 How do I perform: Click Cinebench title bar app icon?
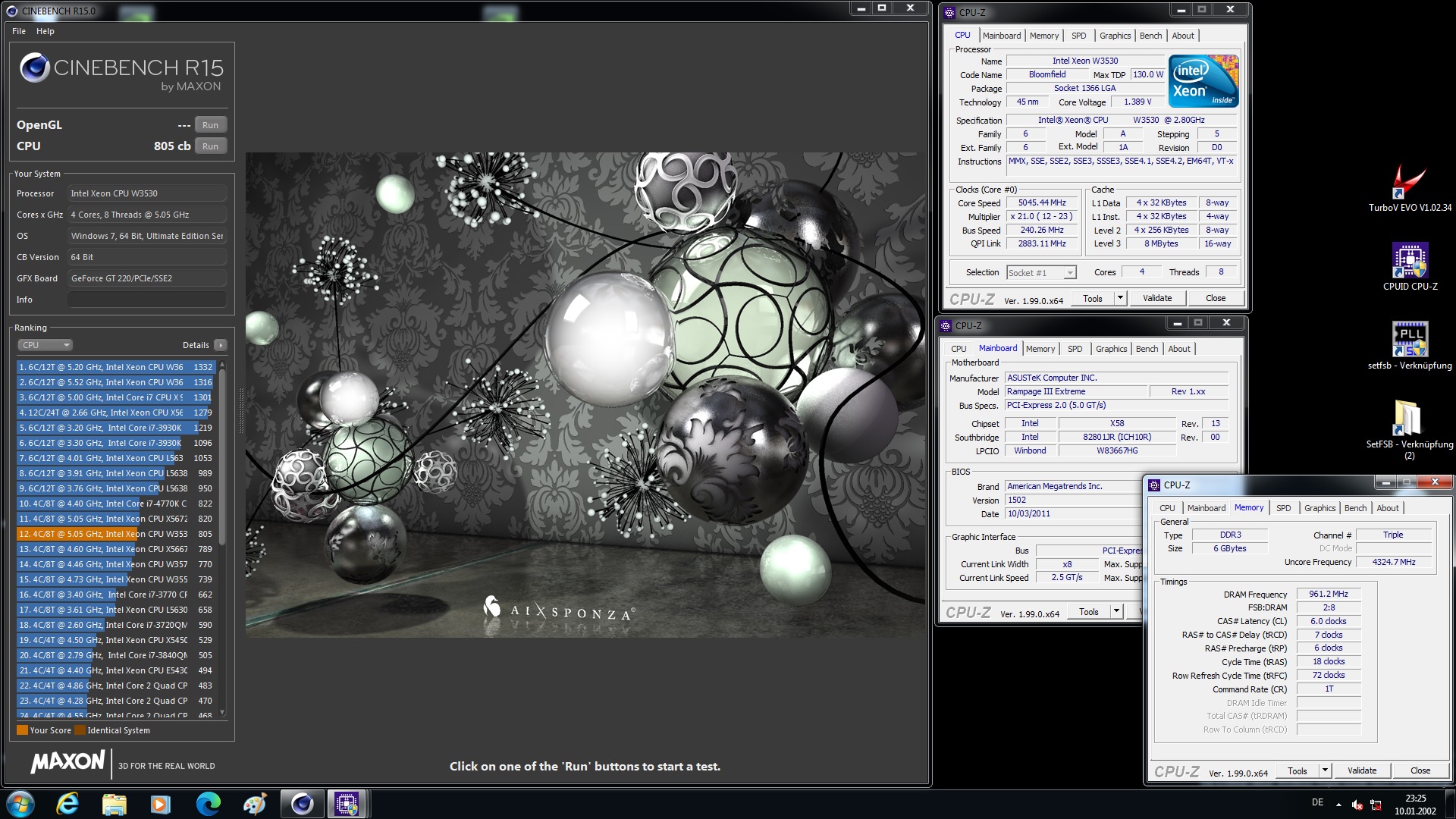11,11
